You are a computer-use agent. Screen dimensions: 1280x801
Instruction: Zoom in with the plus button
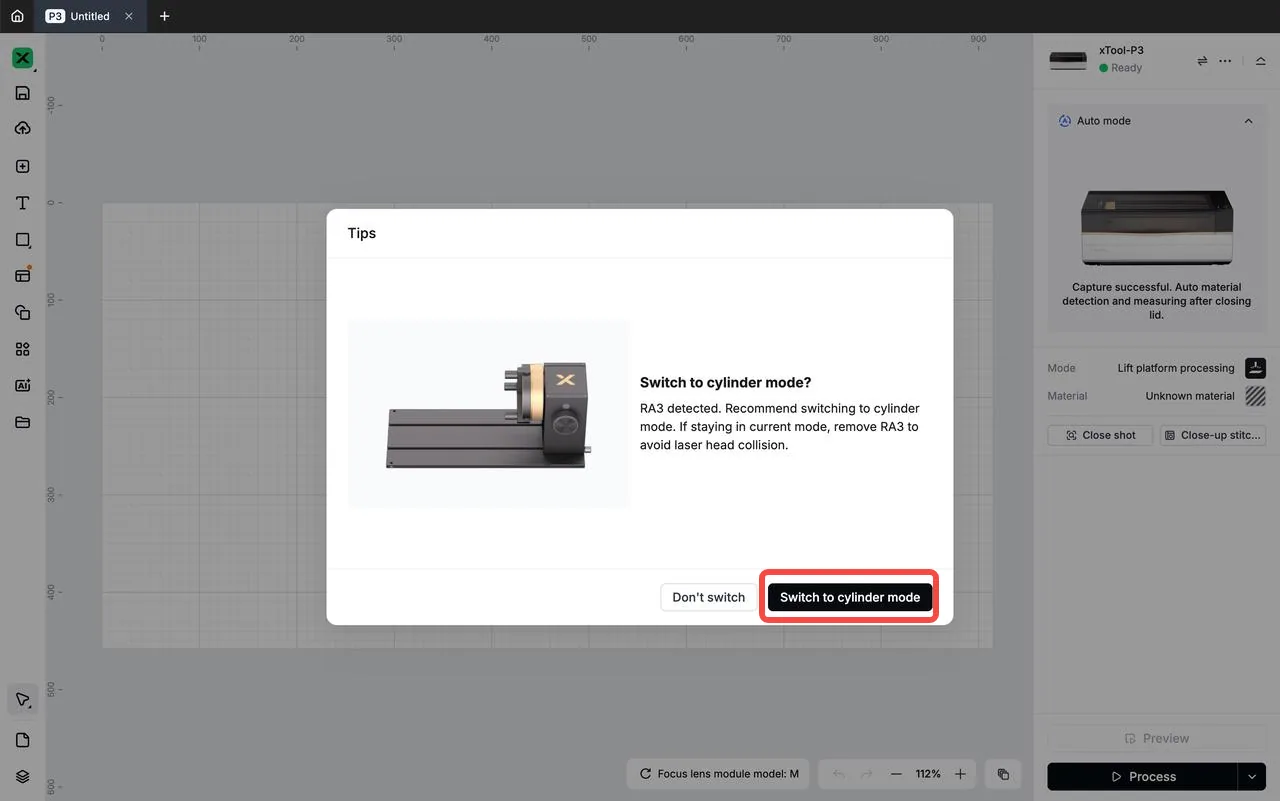click(x=960, y=774)
